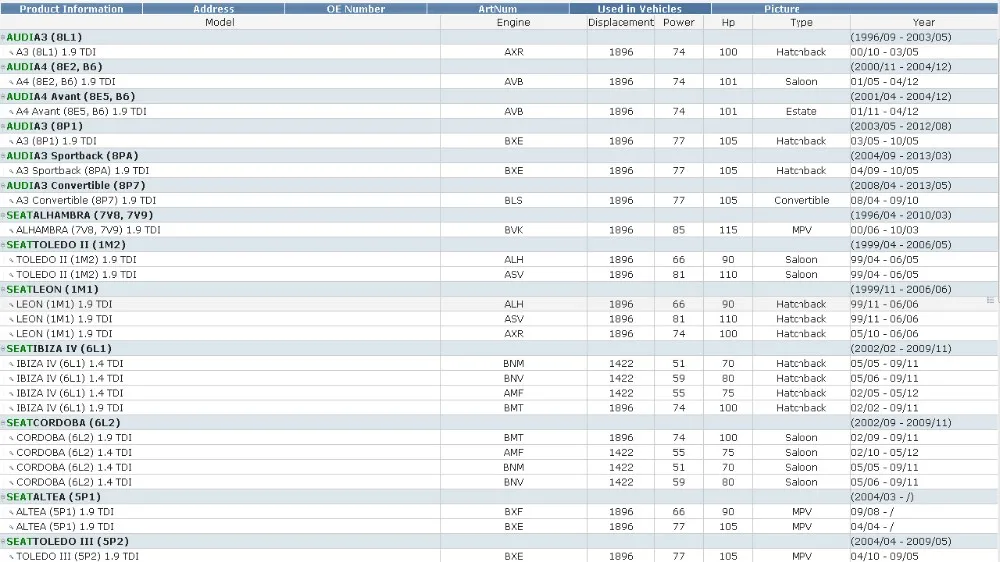1000x562 pixels.
Task: Collapse the AUDI A3 Sportback (8PA) group
Action: [x=3, y=156]
